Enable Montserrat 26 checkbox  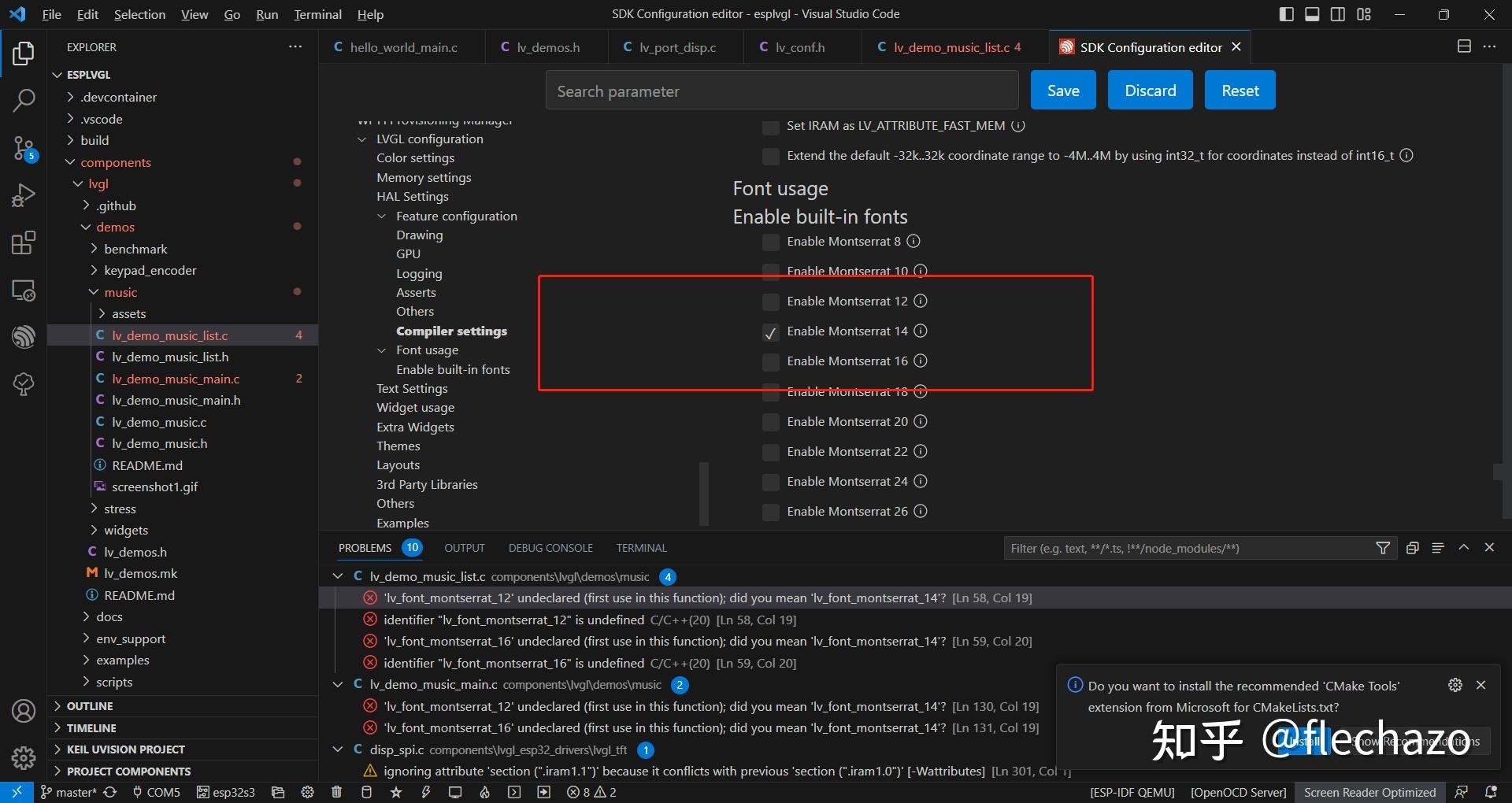pos(771,512)
